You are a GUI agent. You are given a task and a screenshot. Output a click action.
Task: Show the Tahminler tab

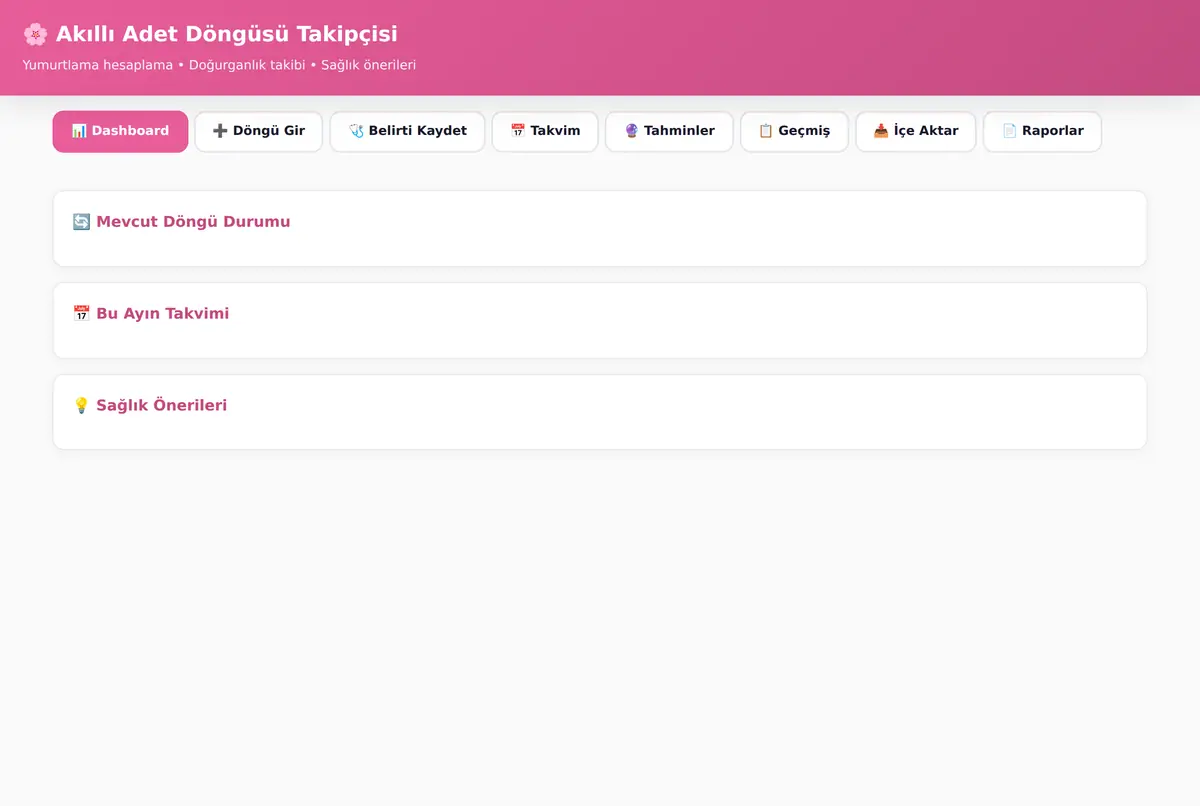point(669,131)
